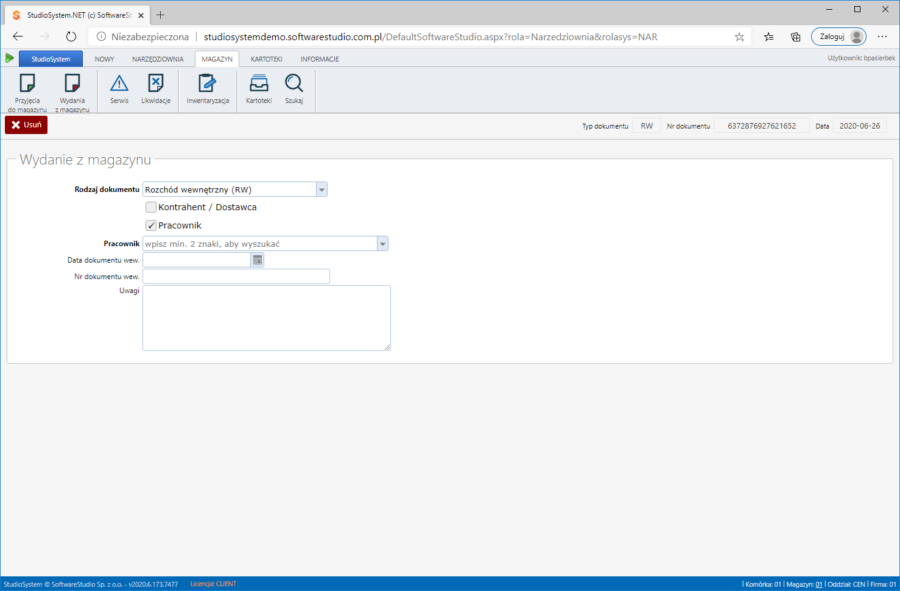Open the blue StudioSystem menu tab

point(51,59)
